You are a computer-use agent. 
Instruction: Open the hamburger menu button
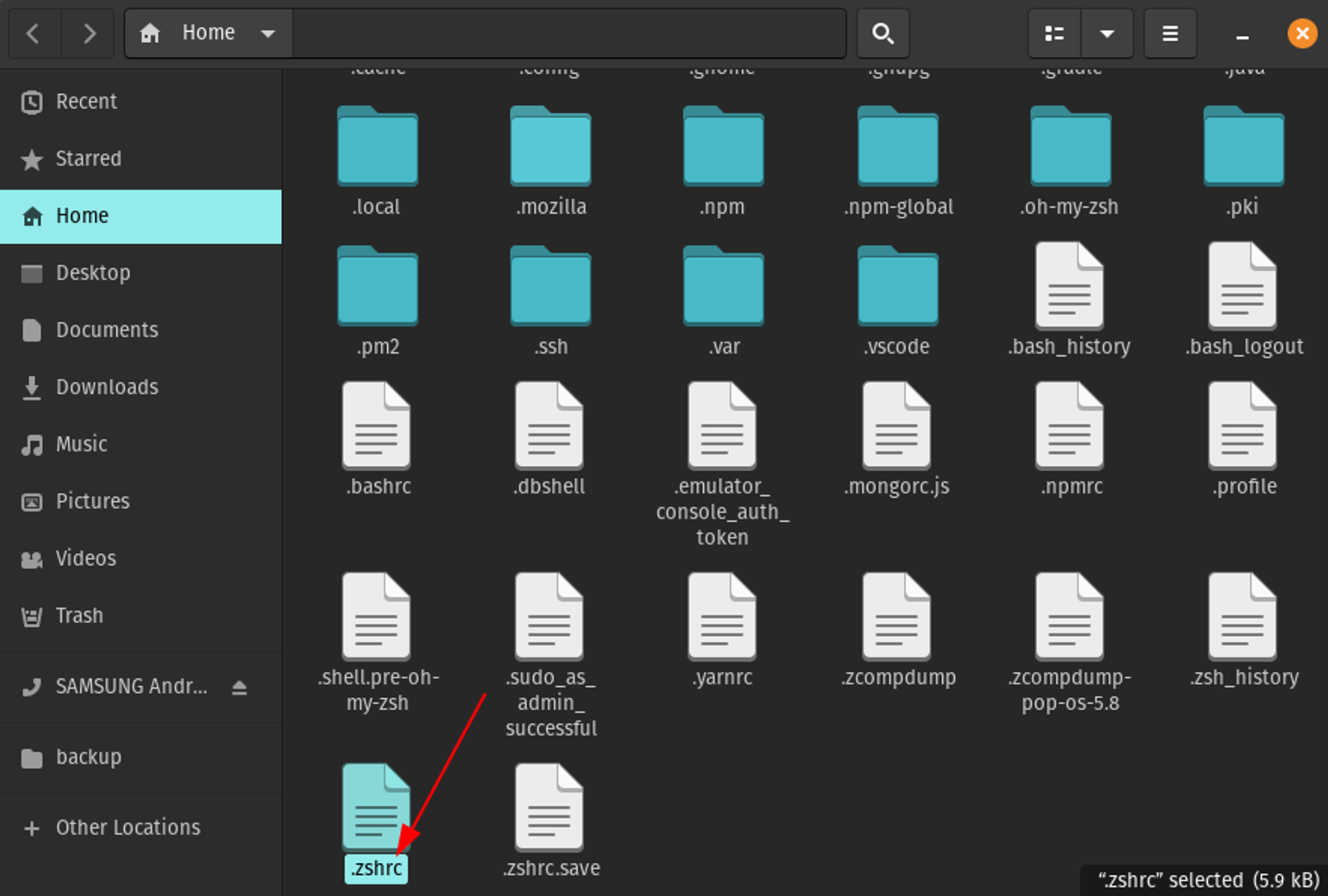pos(1170,33)
